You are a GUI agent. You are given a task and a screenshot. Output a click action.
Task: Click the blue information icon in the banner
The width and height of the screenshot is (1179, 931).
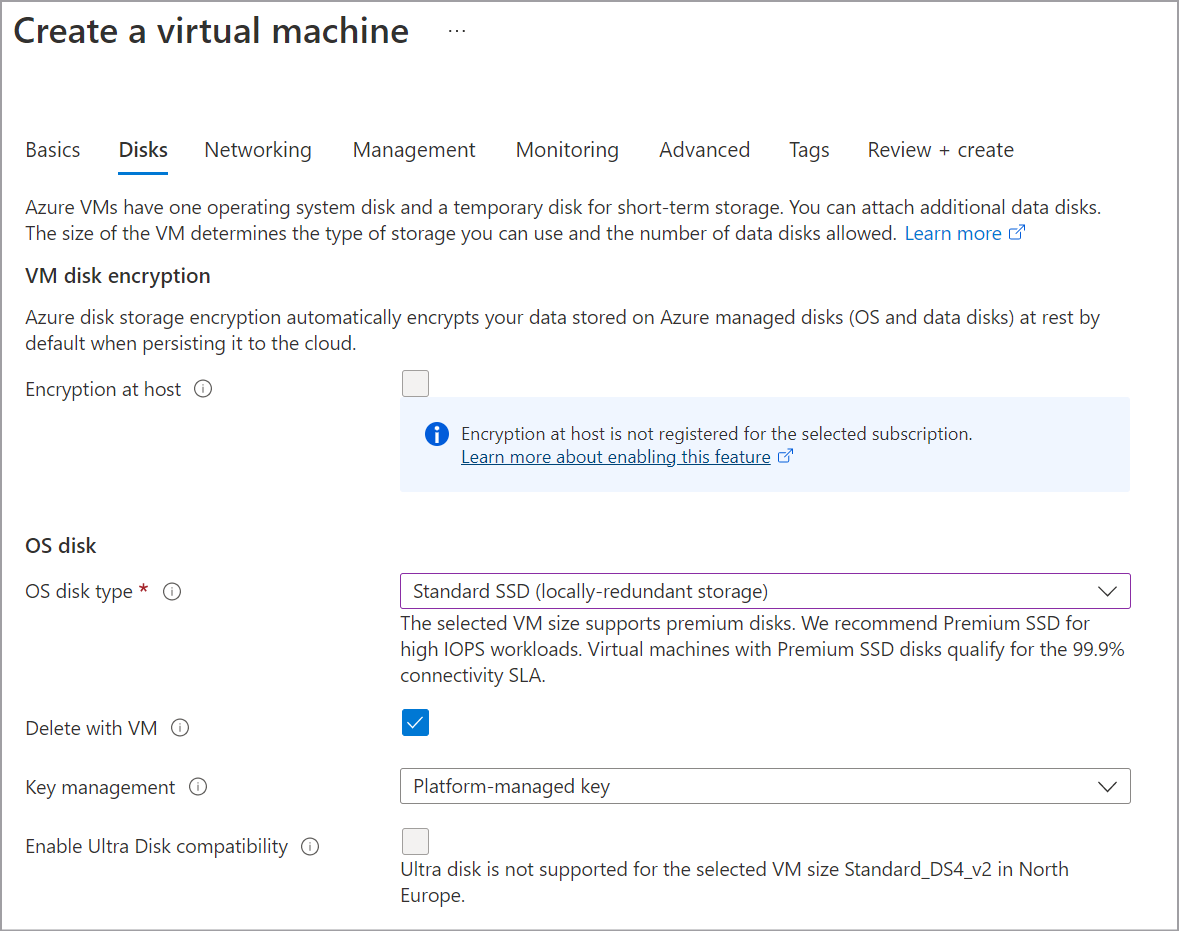pyautogui.click(x=437, y=434)
